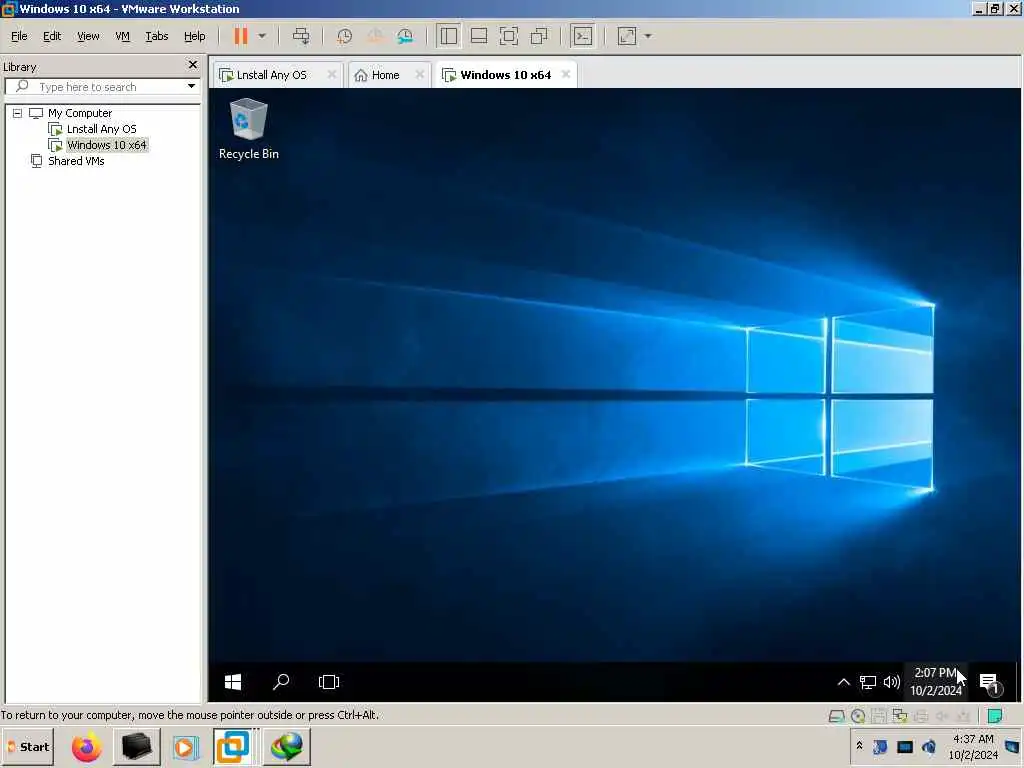The width and height of the screenshot is (1024, 768).
Task: Click the floppy drive status bar icon
Action: tap(879, 716)
